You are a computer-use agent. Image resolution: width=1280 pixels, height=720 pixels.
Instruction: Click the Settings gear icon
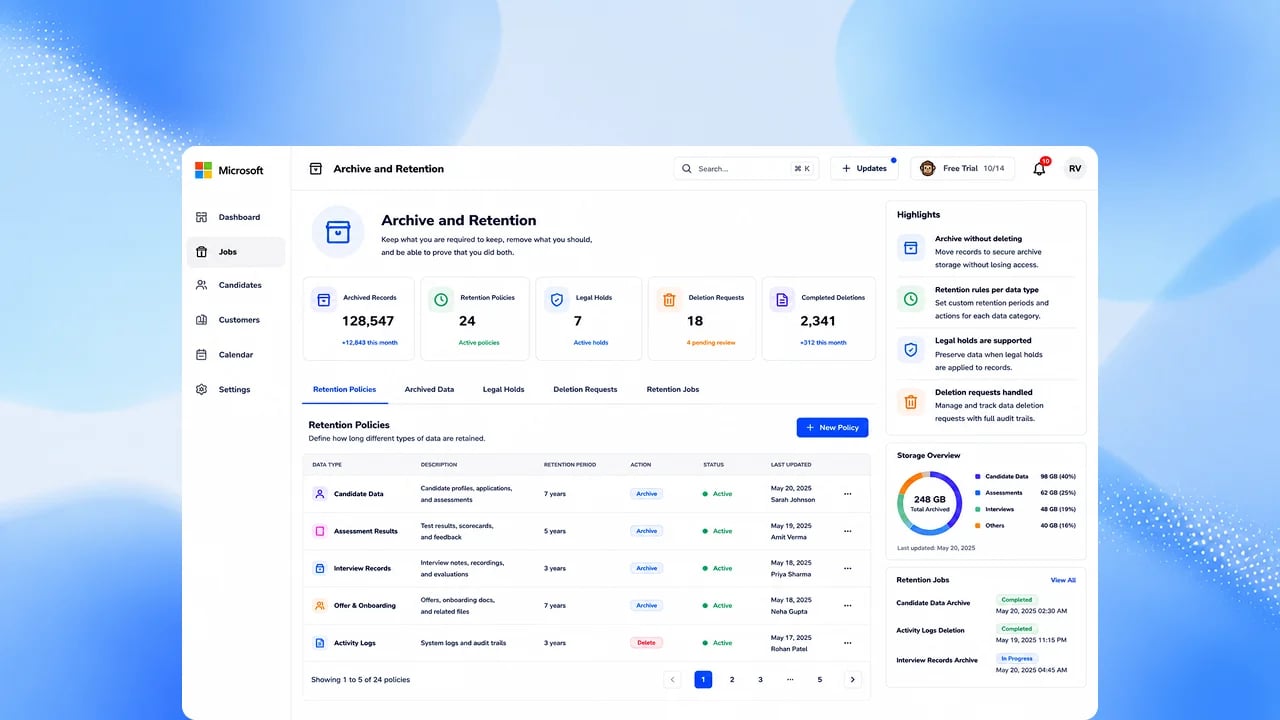(201, 390)
